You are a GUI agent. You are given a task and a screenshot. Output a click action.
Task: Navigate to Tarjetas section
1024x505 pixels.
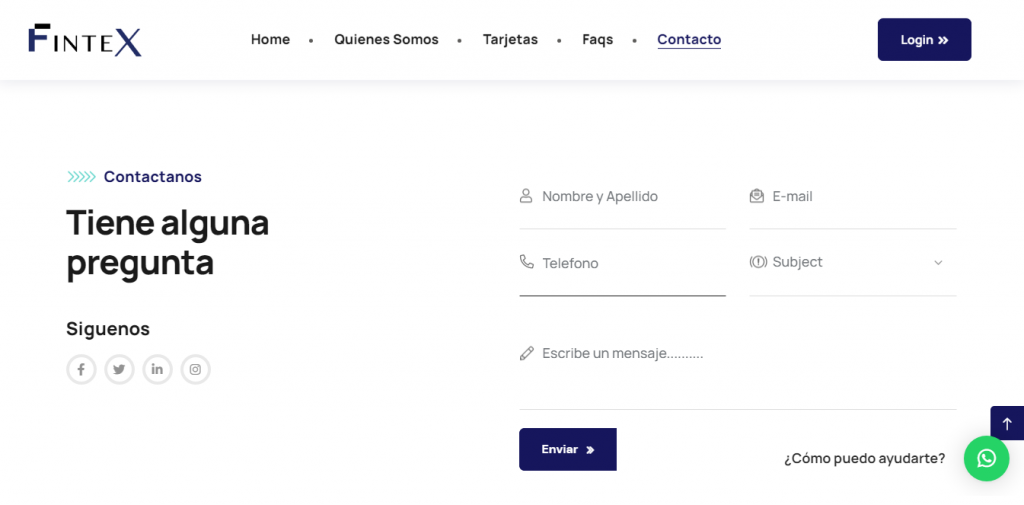click(510, 40)
